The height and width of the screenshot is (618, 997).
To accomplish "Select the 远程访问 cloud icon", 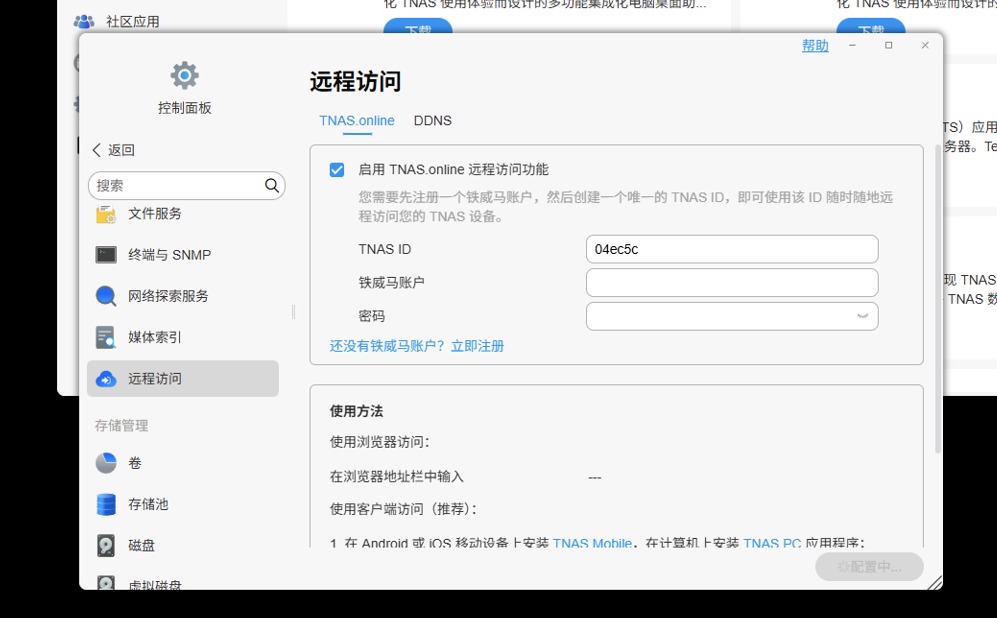I will (x=106, y=379).
